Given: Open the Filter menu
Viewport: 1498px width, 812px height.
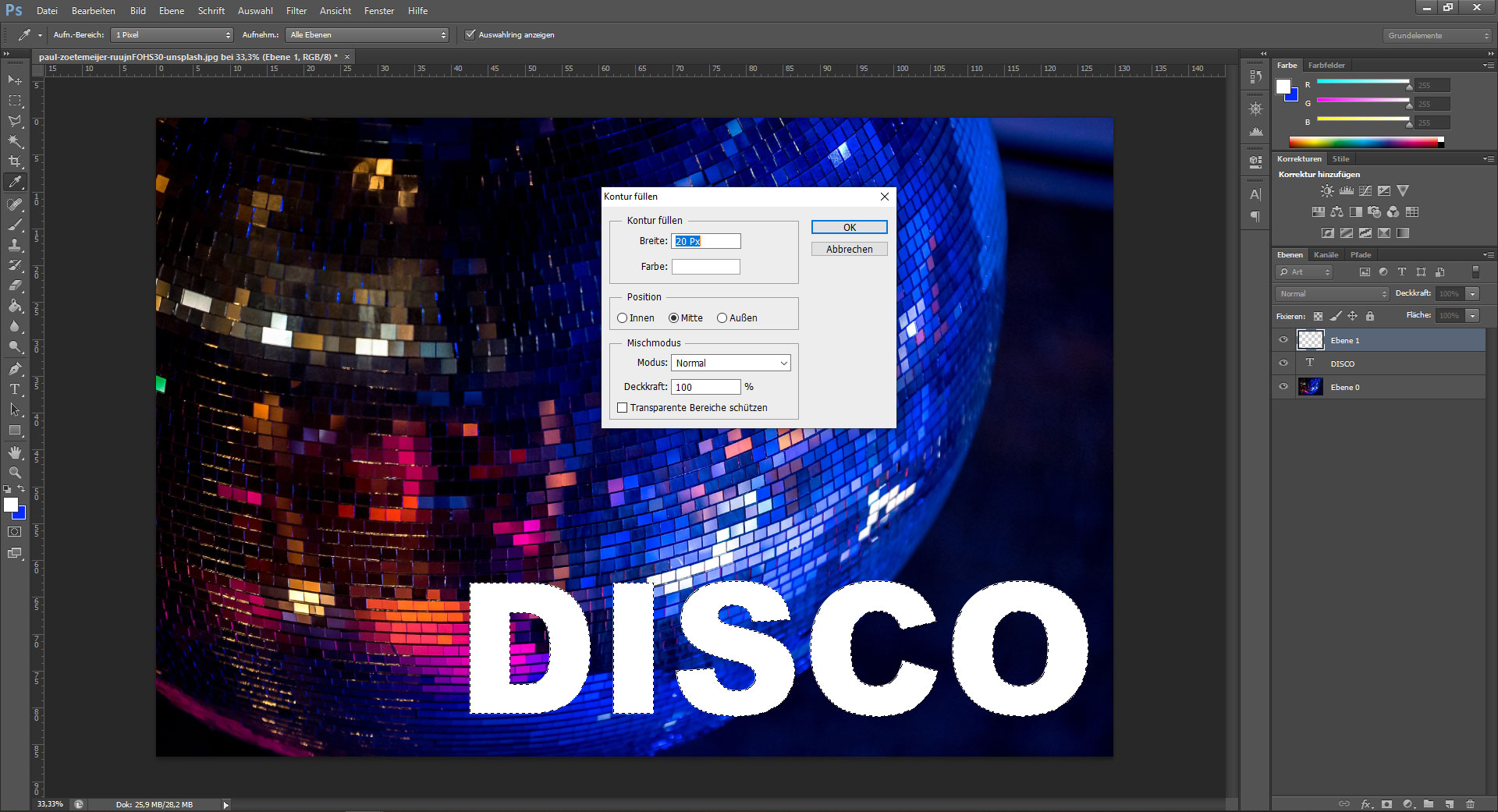Looking at the screenshot, I should 296,11.
